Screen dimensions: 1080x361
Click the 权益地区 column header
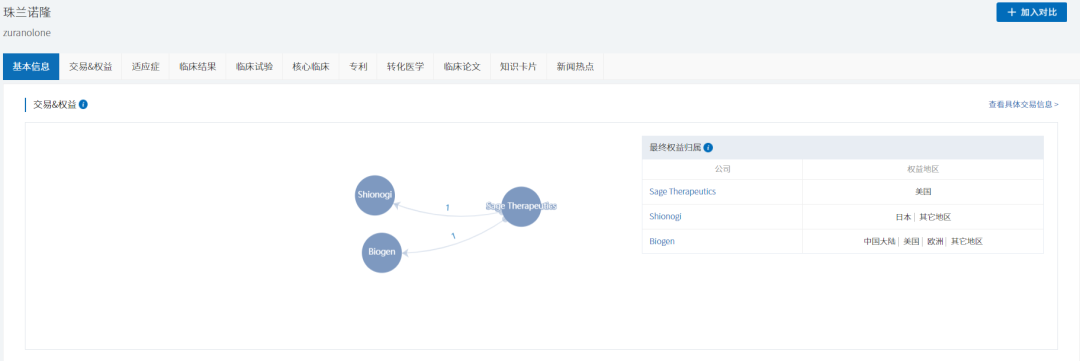[x=922, y=169]
